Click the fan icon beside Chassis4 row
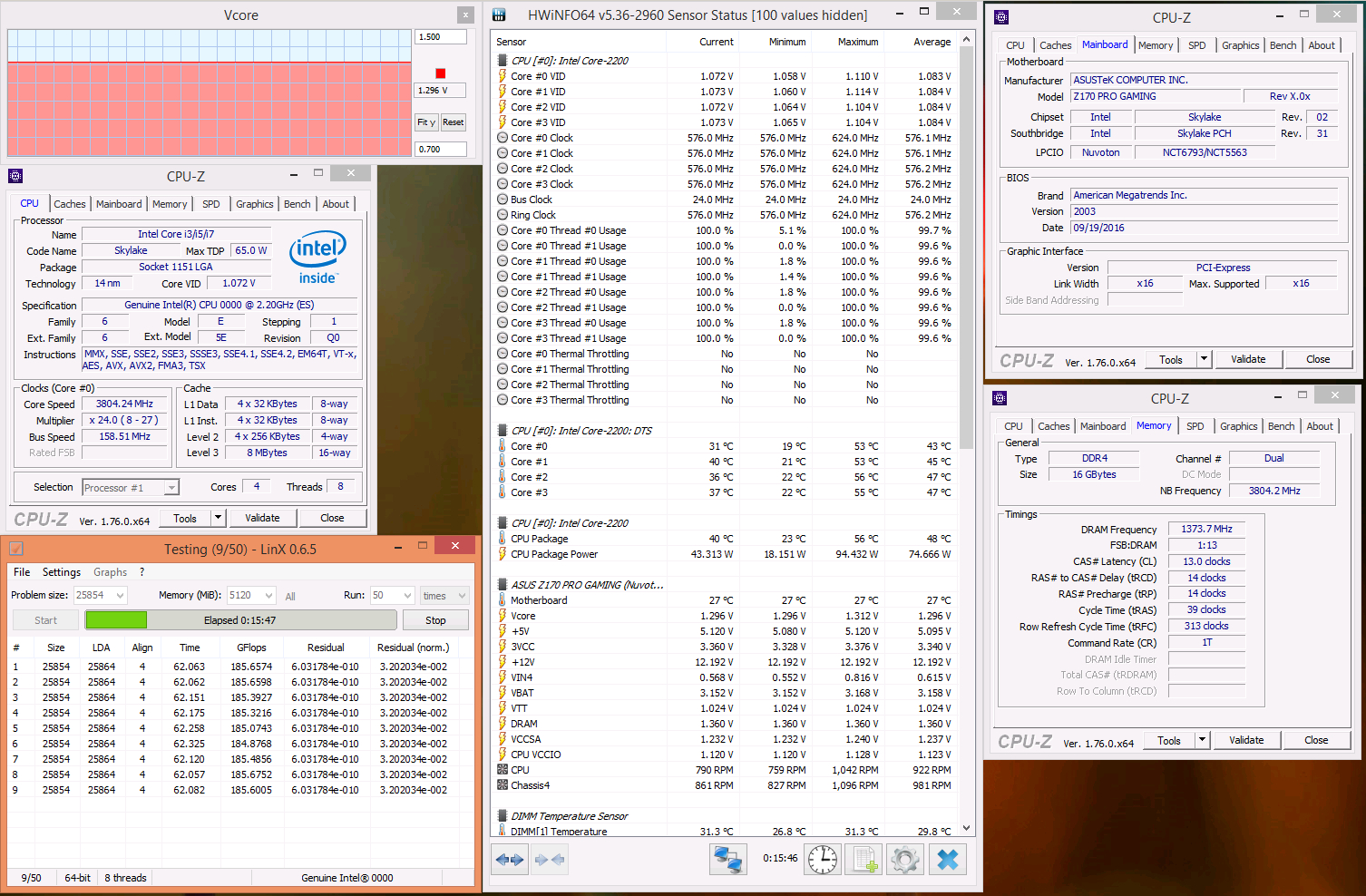Image resolution: width=1366 pixels, height=896 pixels. point(502,785)
